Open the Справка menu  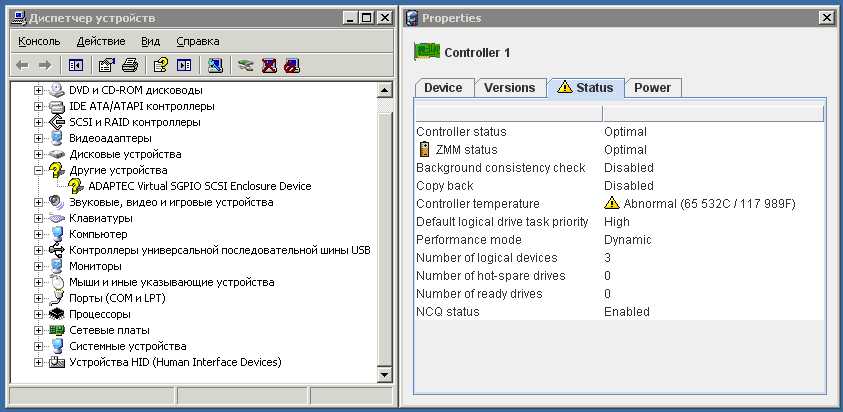pyautogui.click(x=197, y=41)
